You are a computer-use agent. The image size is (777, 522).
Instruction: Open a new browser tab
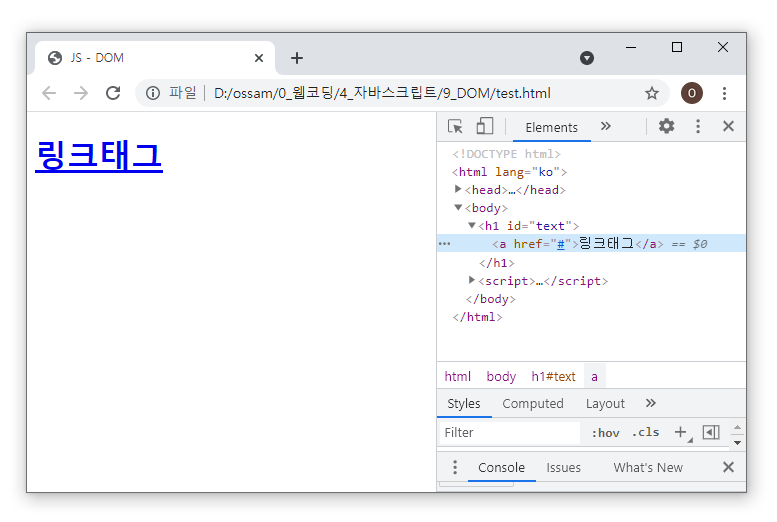[x=297, y=58]
